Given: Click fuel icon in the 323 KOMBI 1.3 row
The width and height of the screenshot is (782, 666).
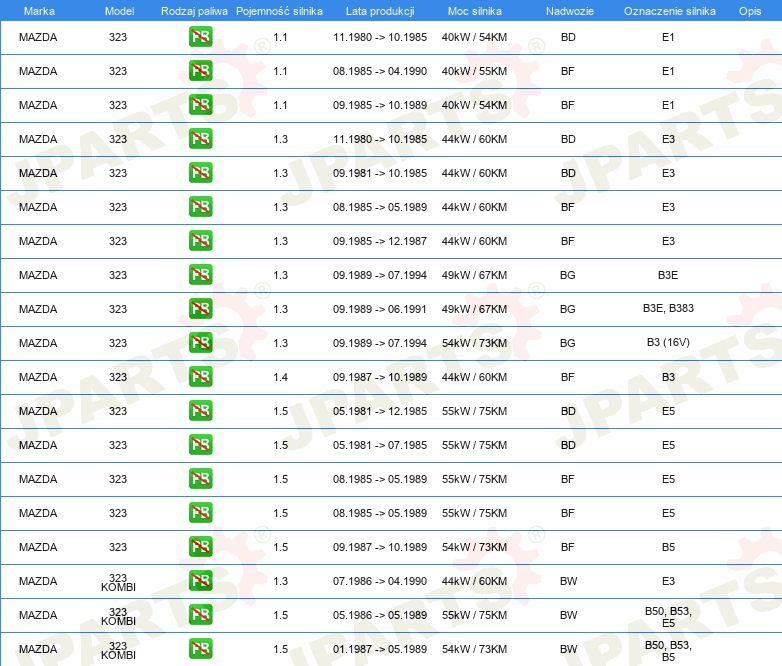Looking at the screenshot, I should pos(200,581).
